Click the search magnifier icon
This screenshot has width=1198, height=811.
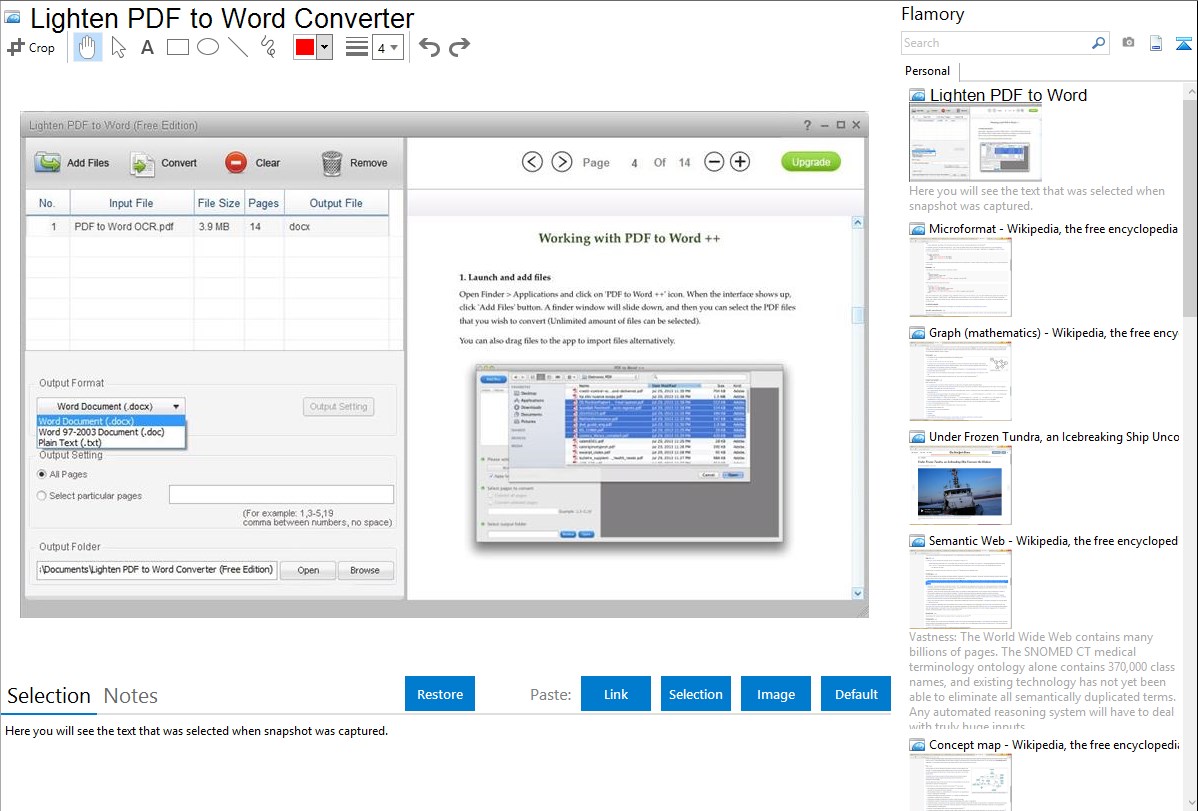1098,43
